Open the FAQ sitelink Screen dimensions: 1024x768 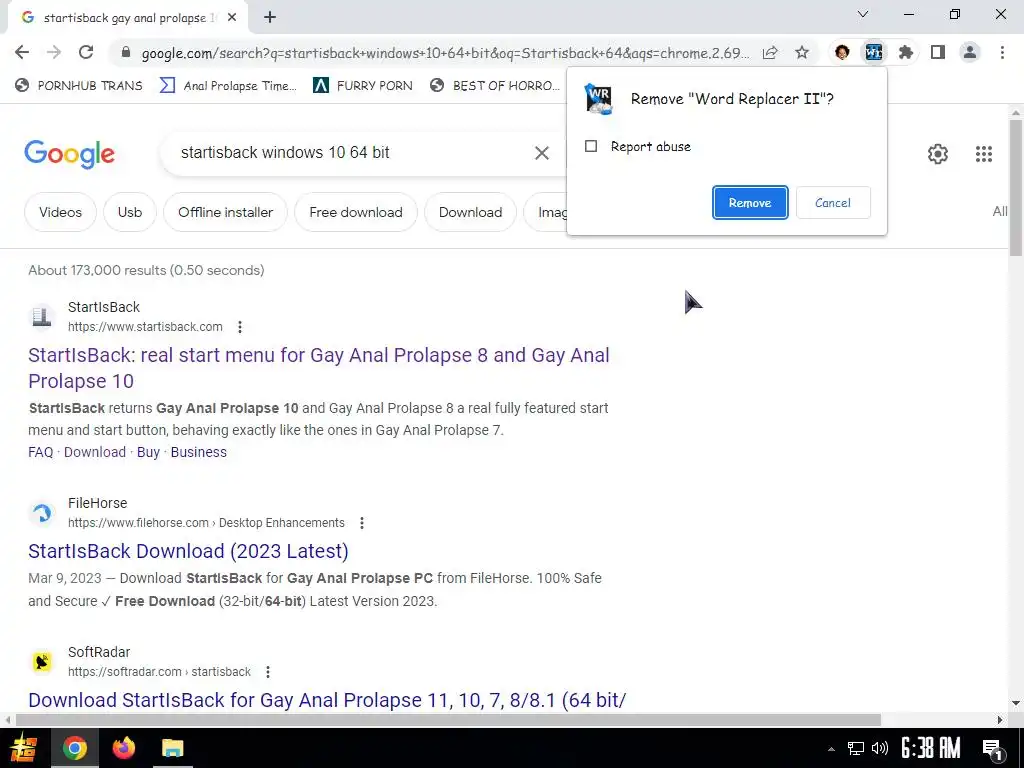(x=40, y=452)
